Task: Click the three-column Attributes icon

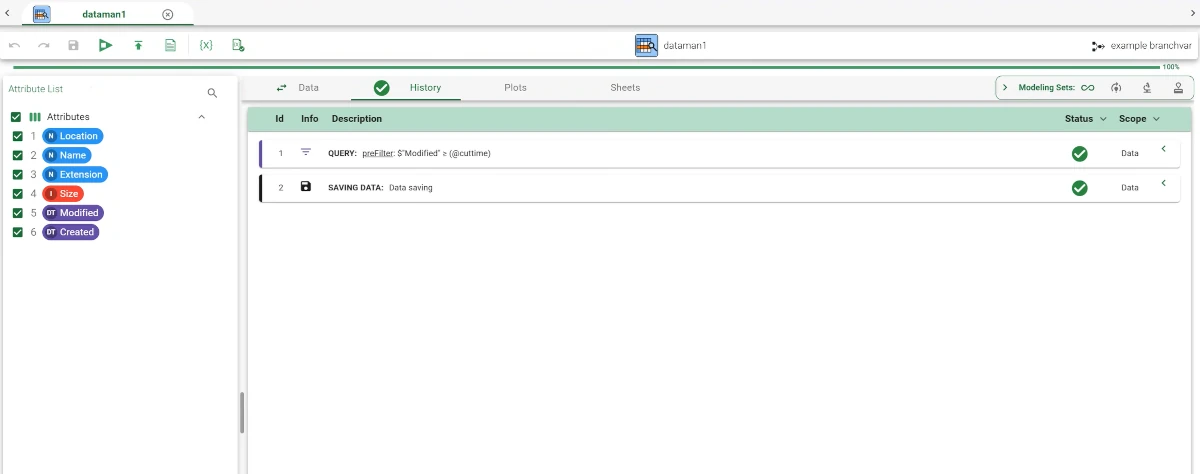Action: point(35,117)
